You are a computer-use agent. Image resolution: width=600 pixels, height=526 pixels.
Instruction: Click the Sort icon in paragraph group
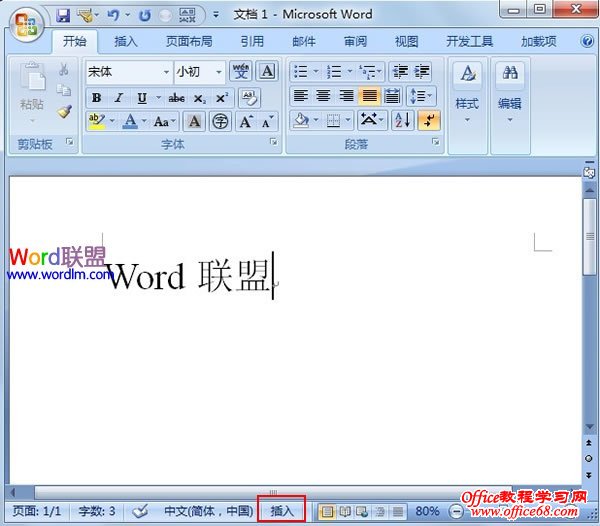[x=403, y=121]
